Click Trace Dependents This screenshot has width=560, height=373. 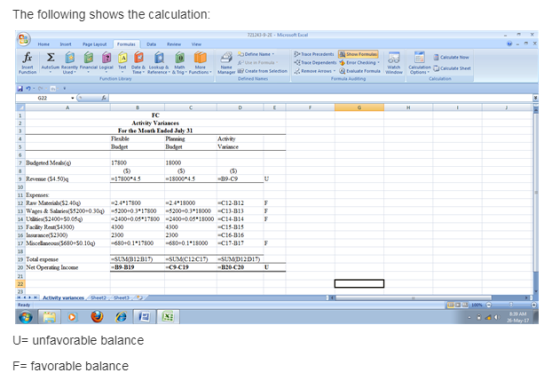[x=315, y=63]
